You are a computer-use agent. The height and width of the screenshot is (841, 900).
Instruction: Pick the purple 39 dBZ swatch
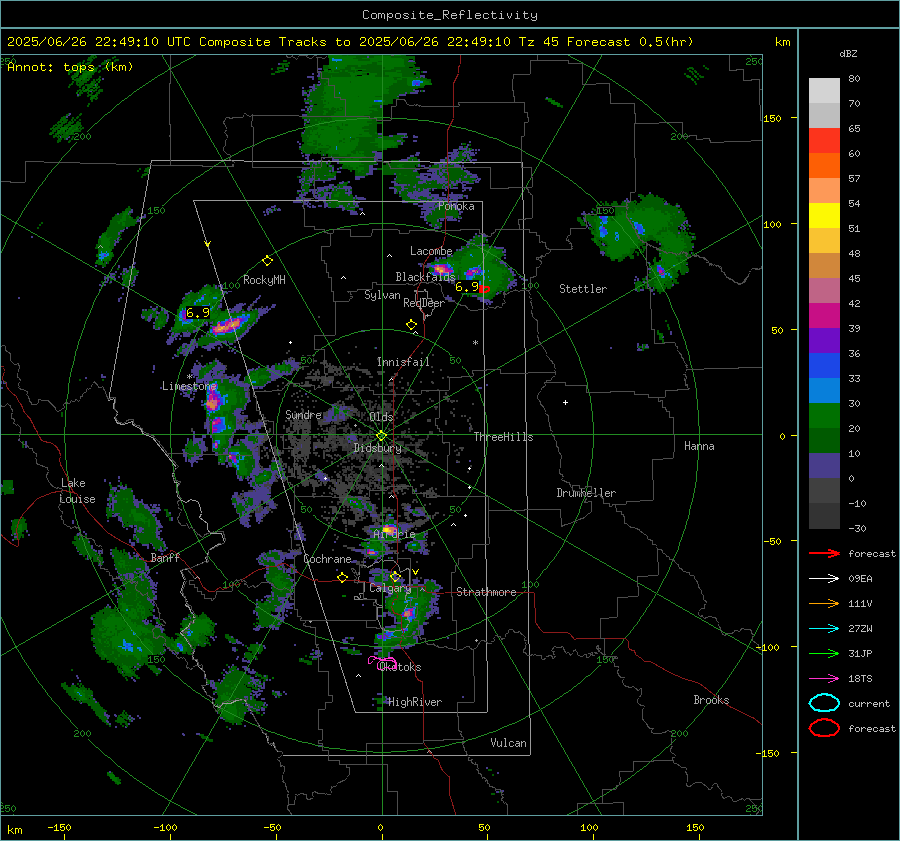coord(824,340)
